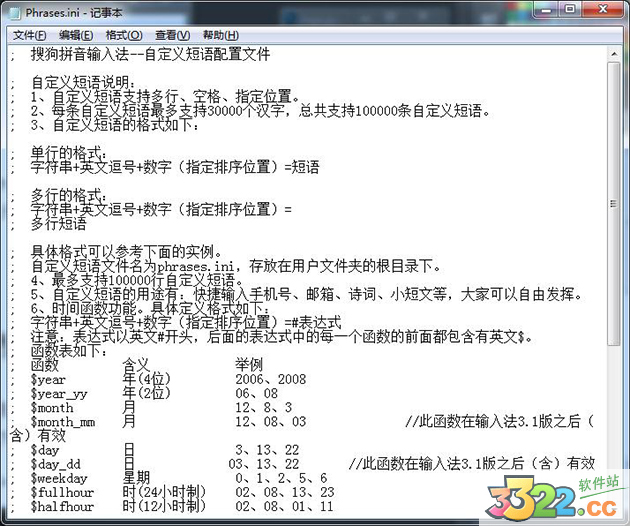Click the line about 快捷输入手机号、邮箱
Viewport: 630px width, 526px height.
tap(307, 294)
